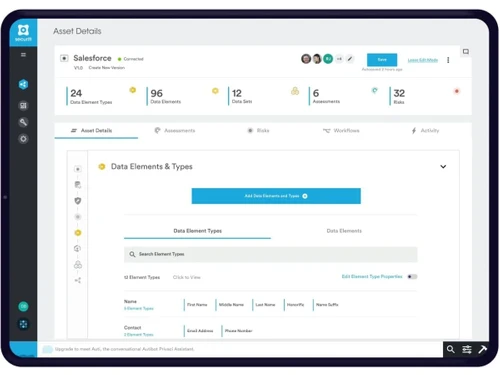Open the comments icon at top right
This screenshot has width=500, height=375.
point(466,52)
